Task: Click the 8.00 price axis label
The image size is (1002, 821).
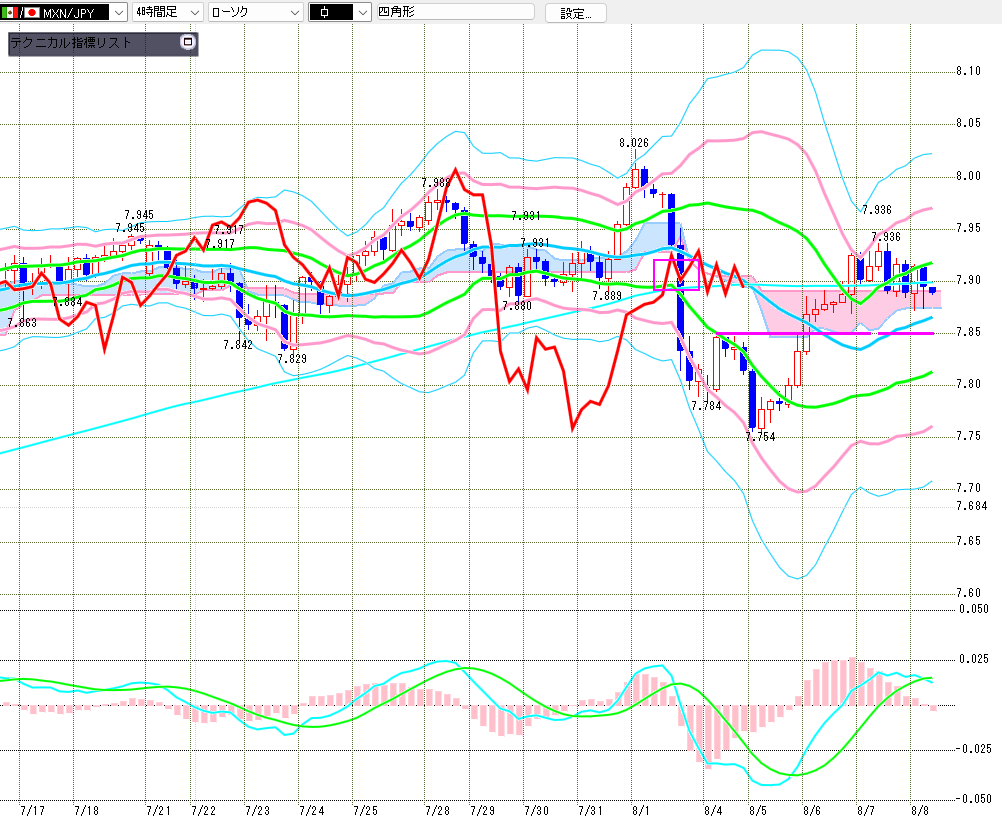Action: 968,176
